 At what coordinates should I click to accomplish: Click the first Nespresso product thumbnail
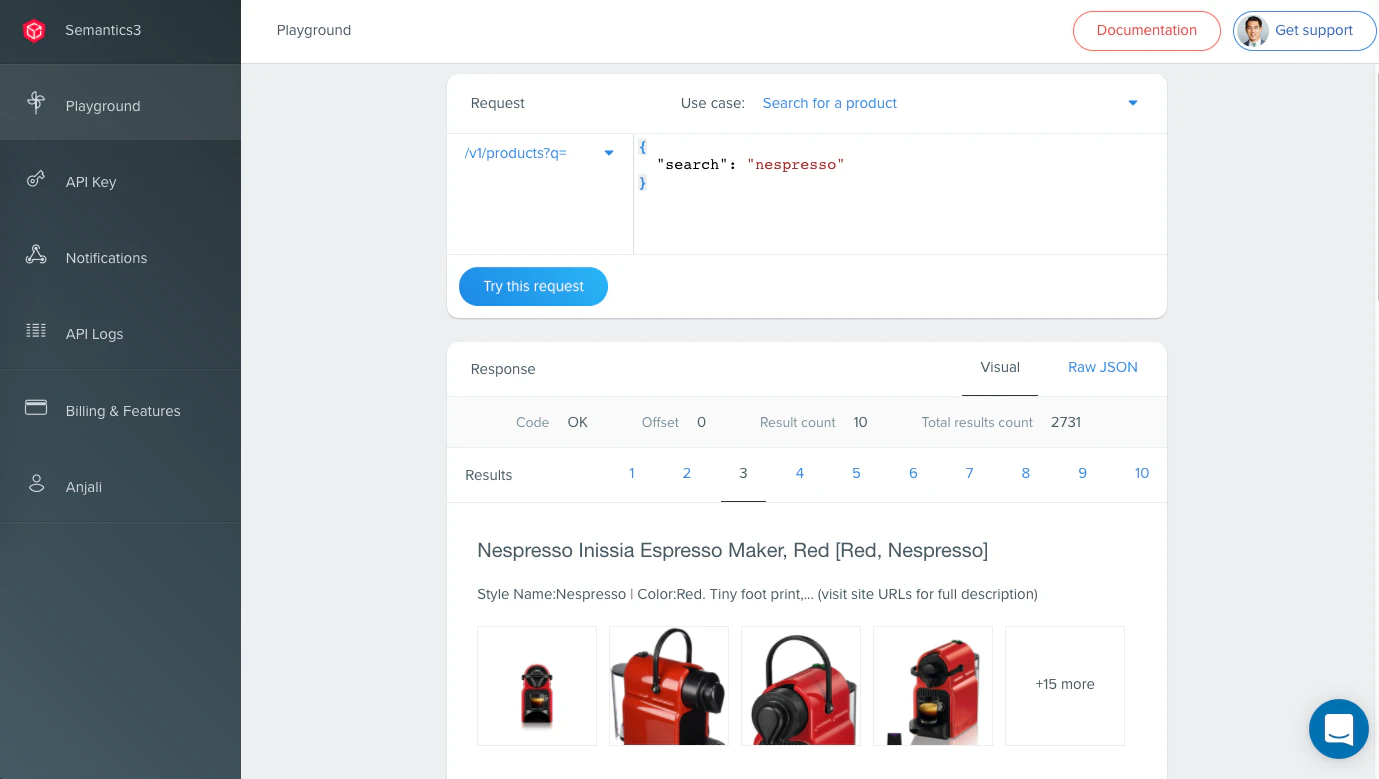coord(537,685)
